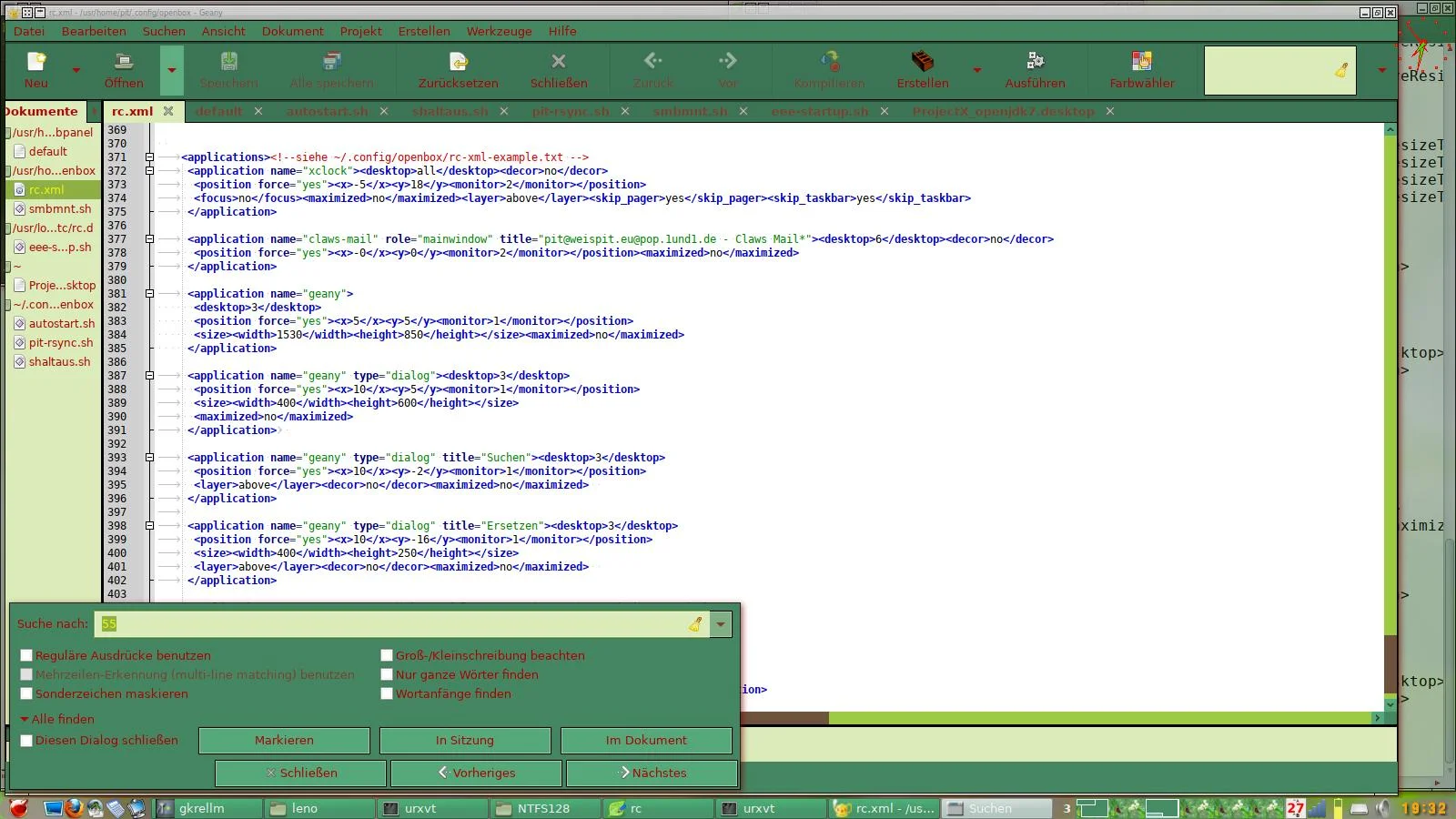Viewport: 1456px width, 819px height.
Task: Close the rc.xml tab with its X
Action: (x=168, y=111)
